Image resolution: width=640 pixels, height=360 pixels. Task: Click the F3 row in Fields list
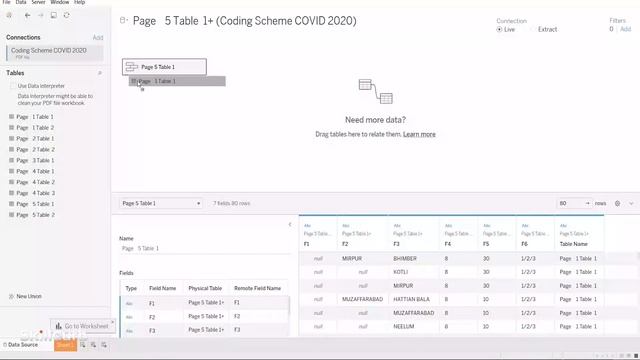(205, 330)
